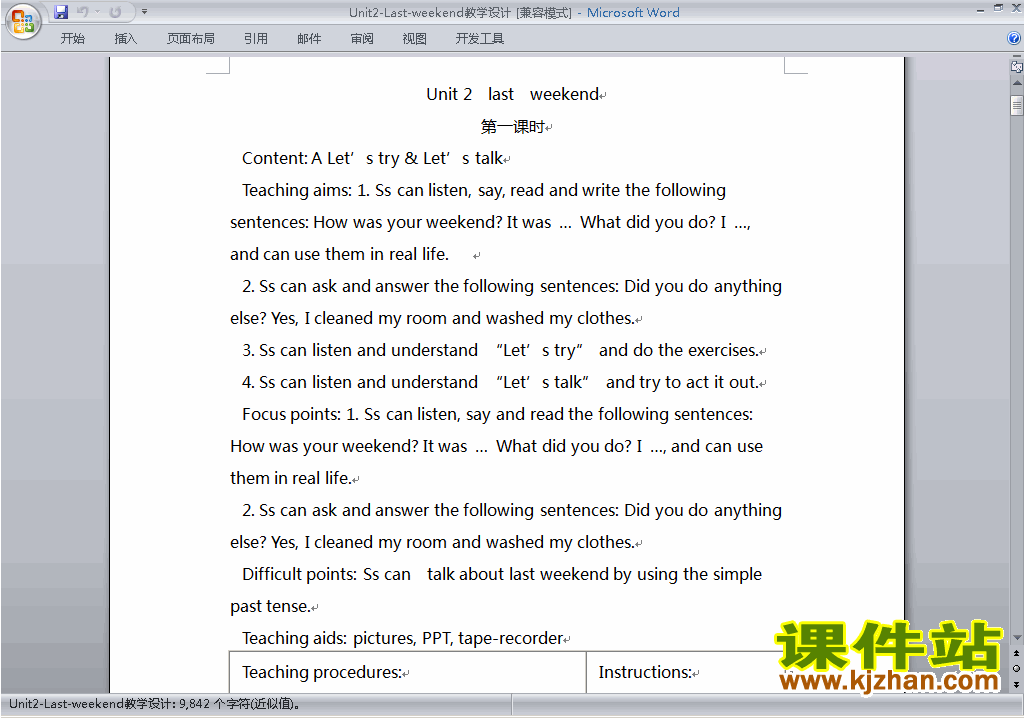This screenshot has width=1024, height=718.
Task: Go to previous page with the double-up arrow
Action: pyautogui.click(x=1016, y=653)
